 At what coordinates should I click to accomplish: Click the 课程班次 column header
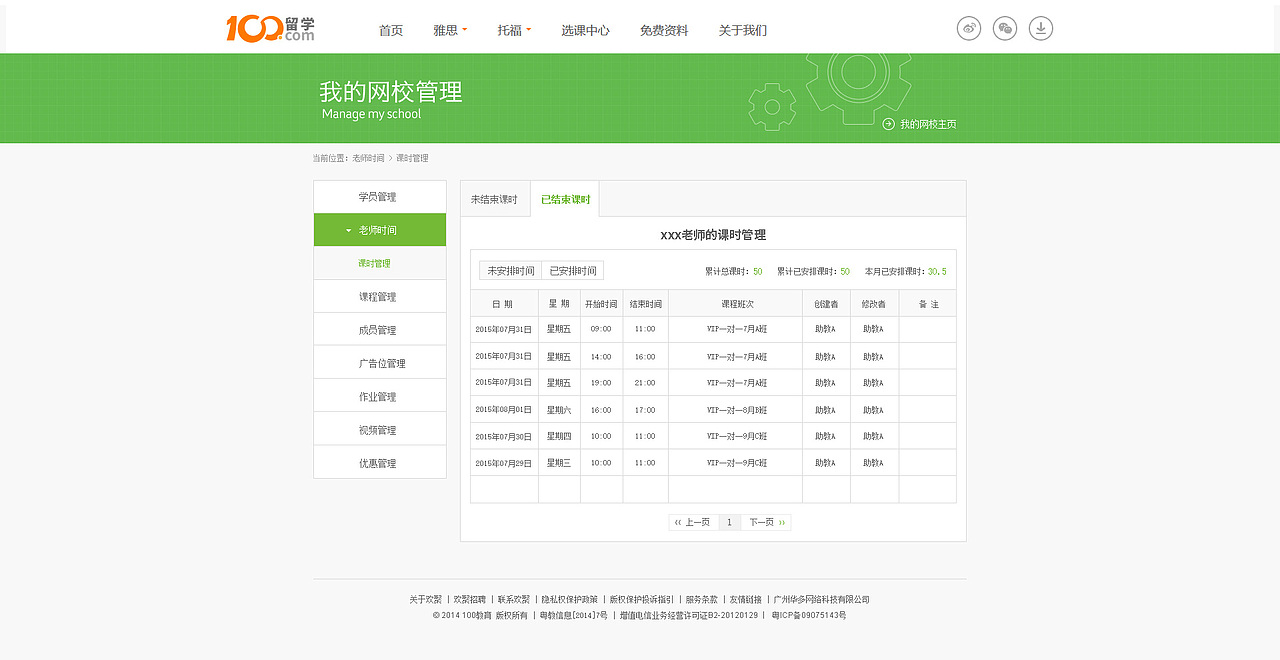click(x=736, y=304)
